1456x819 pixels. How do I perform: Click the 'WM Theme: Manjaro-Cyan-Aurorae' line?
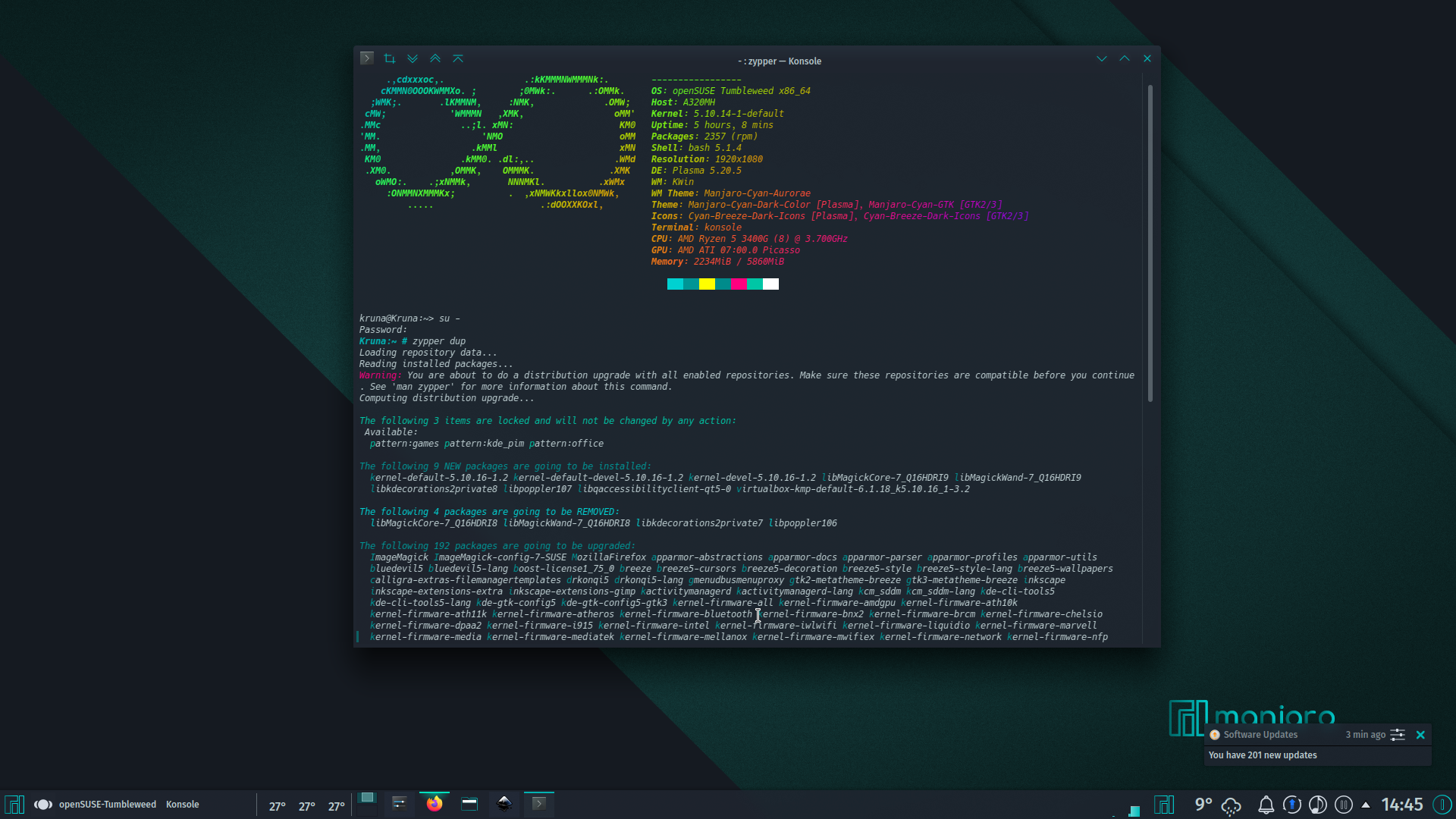click(730, 193)
